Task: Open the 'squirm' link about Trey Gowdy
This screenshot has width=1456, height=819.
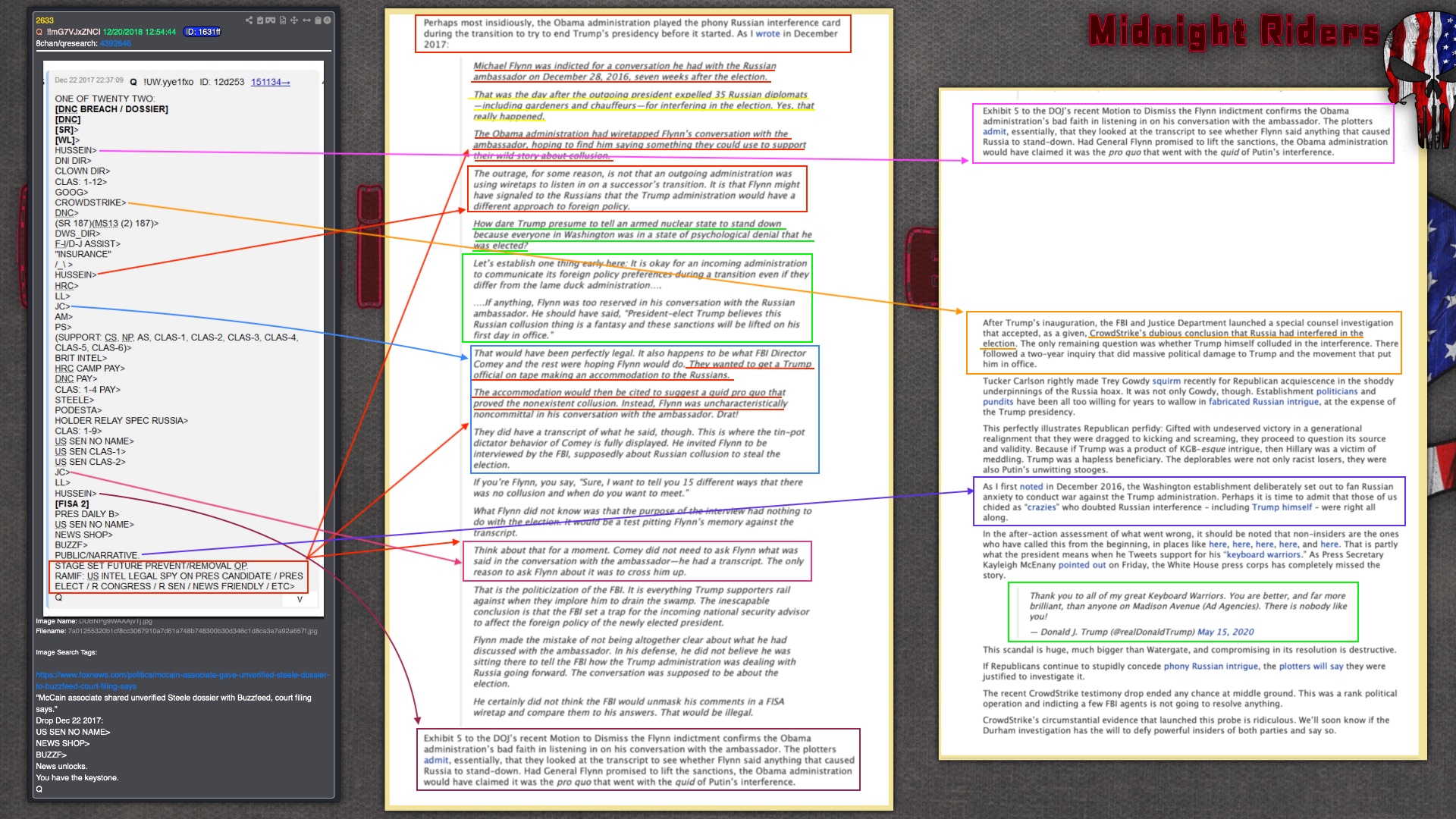Action: 1166,381
